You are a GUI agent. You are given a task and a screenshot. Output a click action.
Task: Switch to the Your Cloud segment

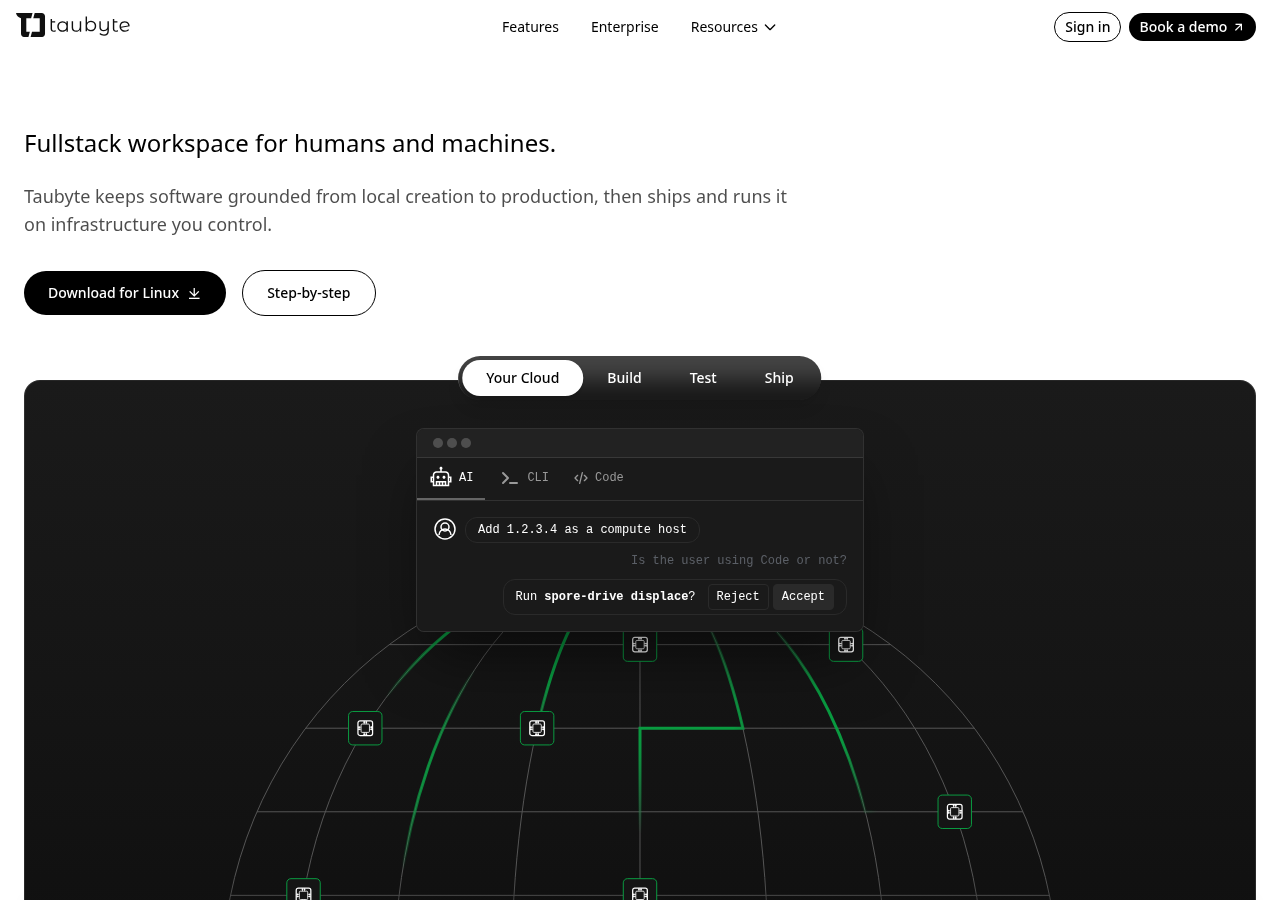click(523, 378)
